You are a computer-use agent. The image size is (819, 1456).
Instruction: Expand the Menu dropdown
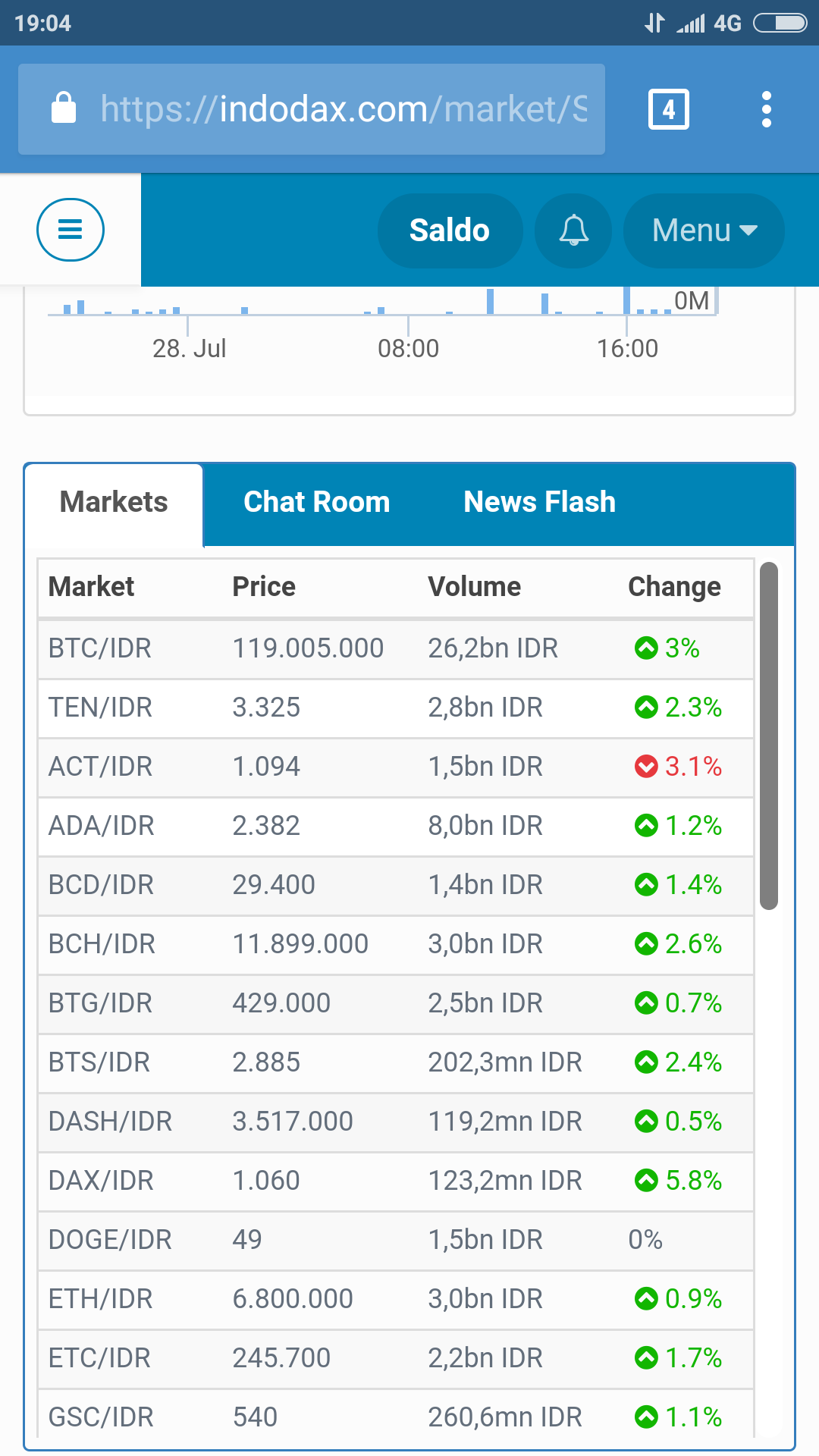pyautogui.click(x=704, y=231)
